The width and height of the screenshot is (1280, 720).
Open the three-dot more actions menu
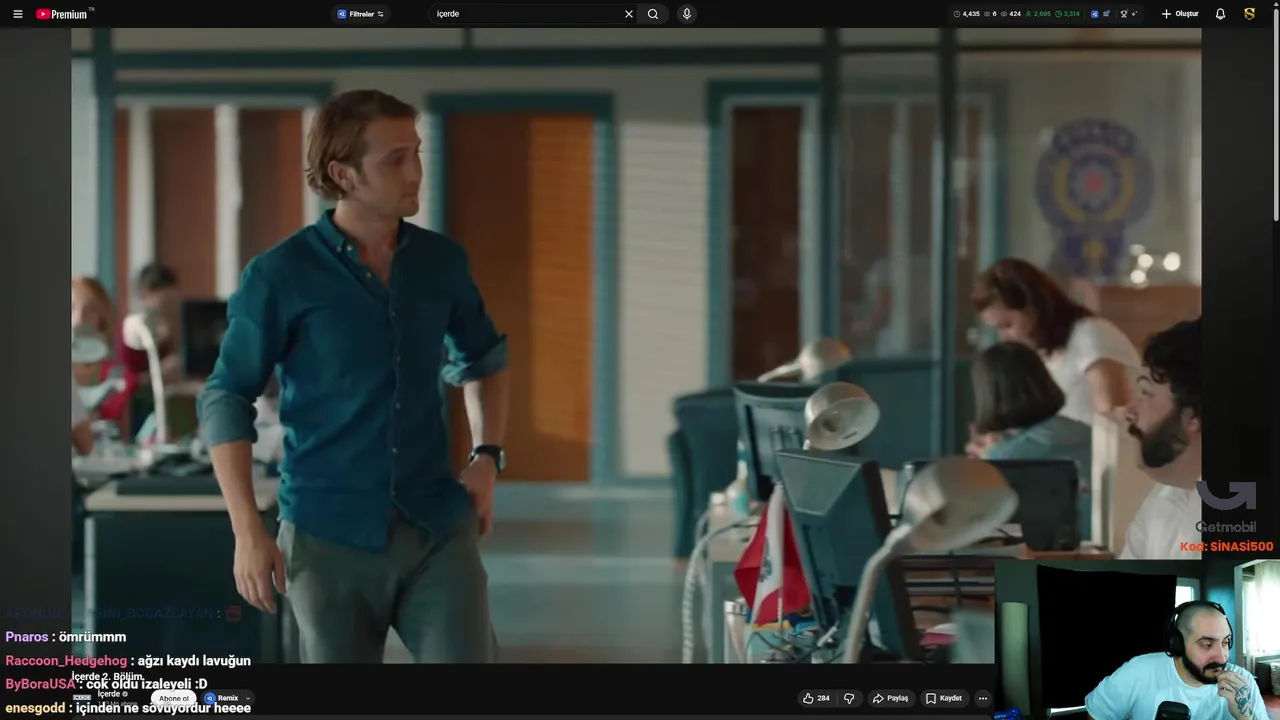[x=983, y=698]
